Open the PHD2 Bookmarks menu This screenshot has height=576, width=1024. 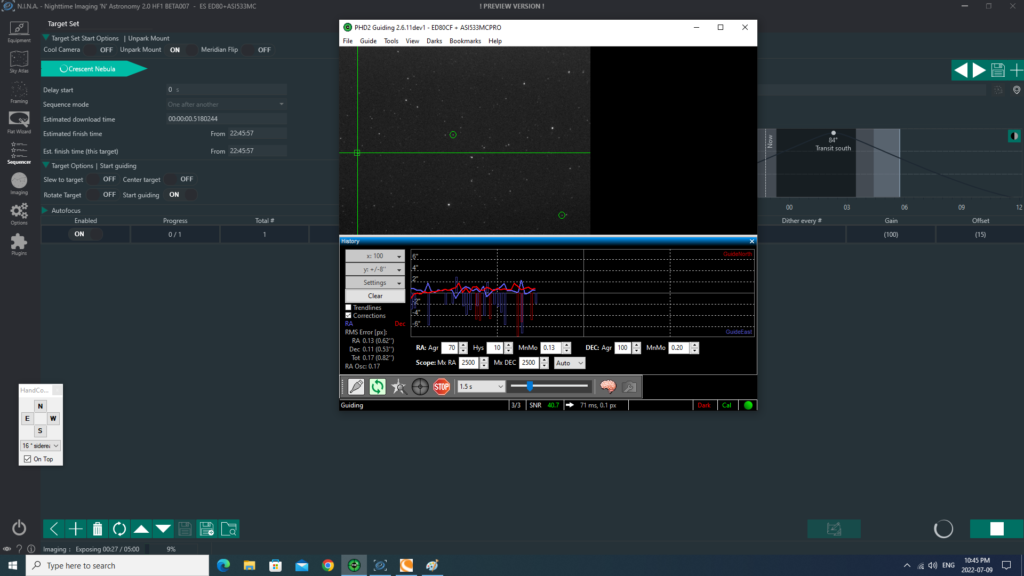(465, 41)
